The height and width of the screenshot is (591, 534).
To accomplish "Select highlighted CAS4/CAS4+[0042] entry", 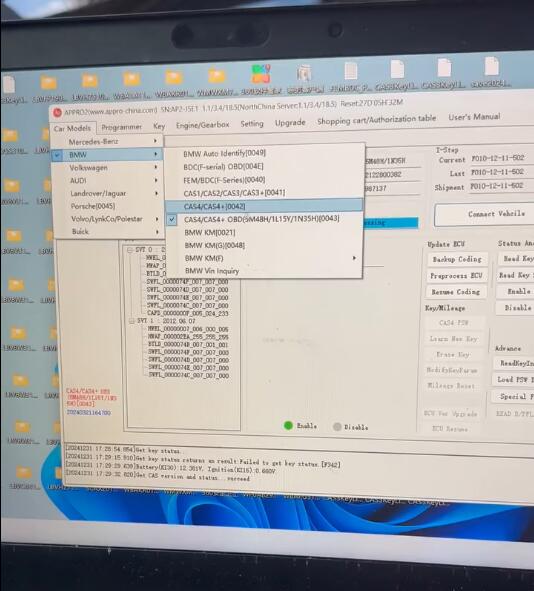I will 264,206.
